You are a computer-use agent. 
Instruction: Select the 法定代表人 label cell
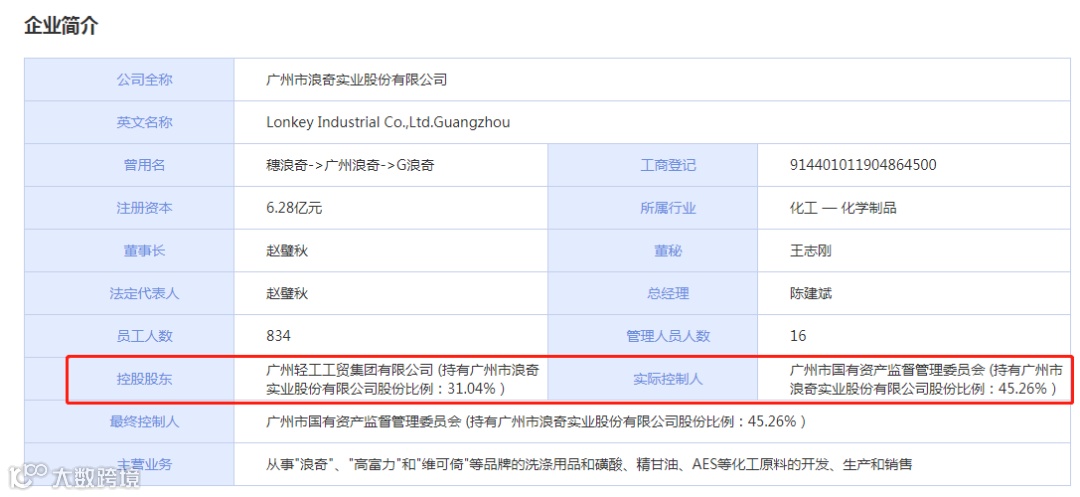point(129,293)
